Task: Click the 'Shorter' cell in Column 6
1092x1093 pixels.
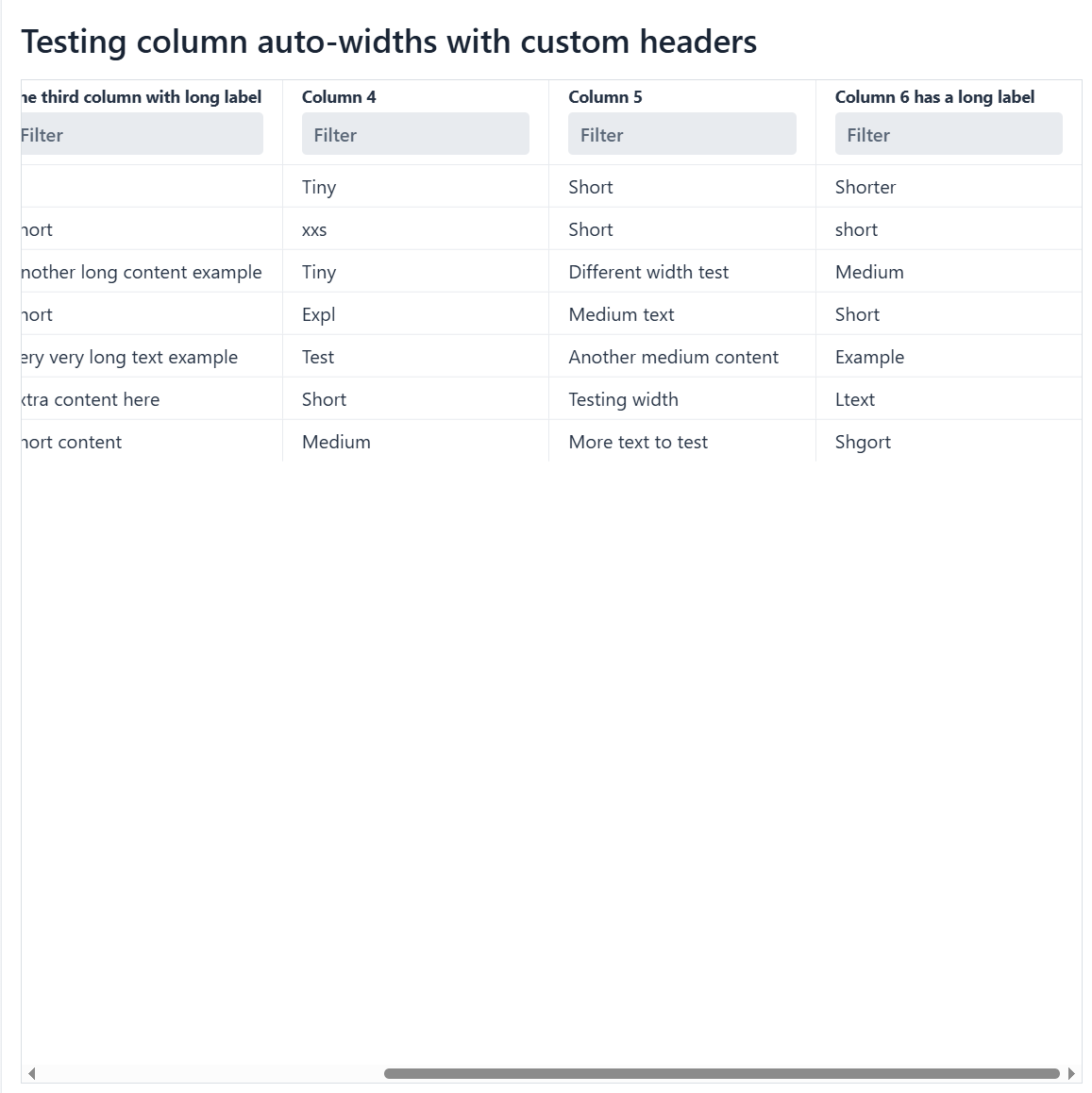Action: (865, 187)
